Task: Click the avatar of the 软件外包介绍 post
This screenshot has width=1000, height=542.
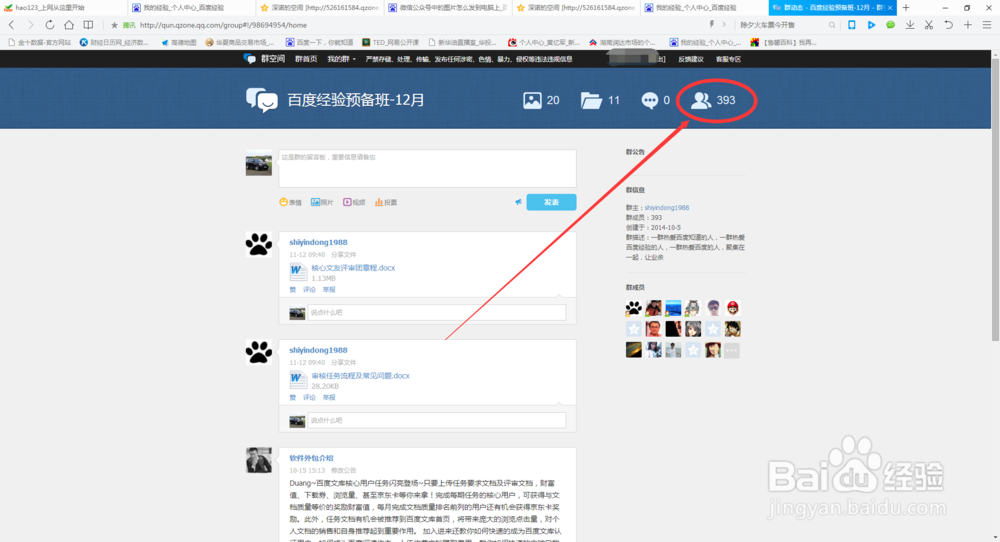Action: coord(259,460)
